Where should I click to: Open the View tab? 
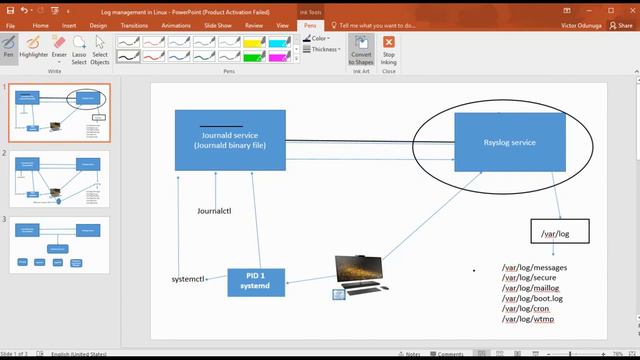coord(282,26)
